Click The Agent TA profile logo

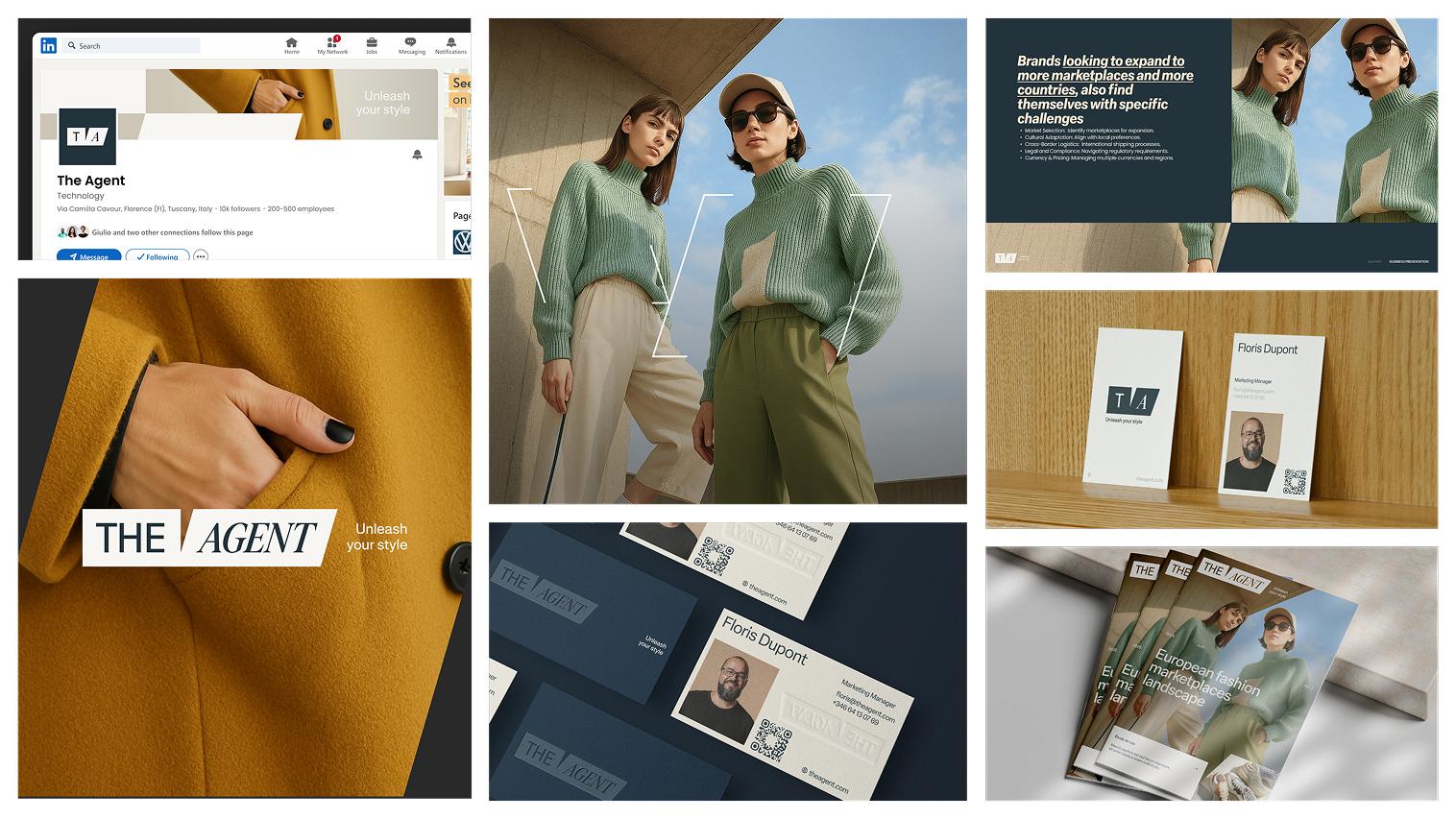(87, 136)
